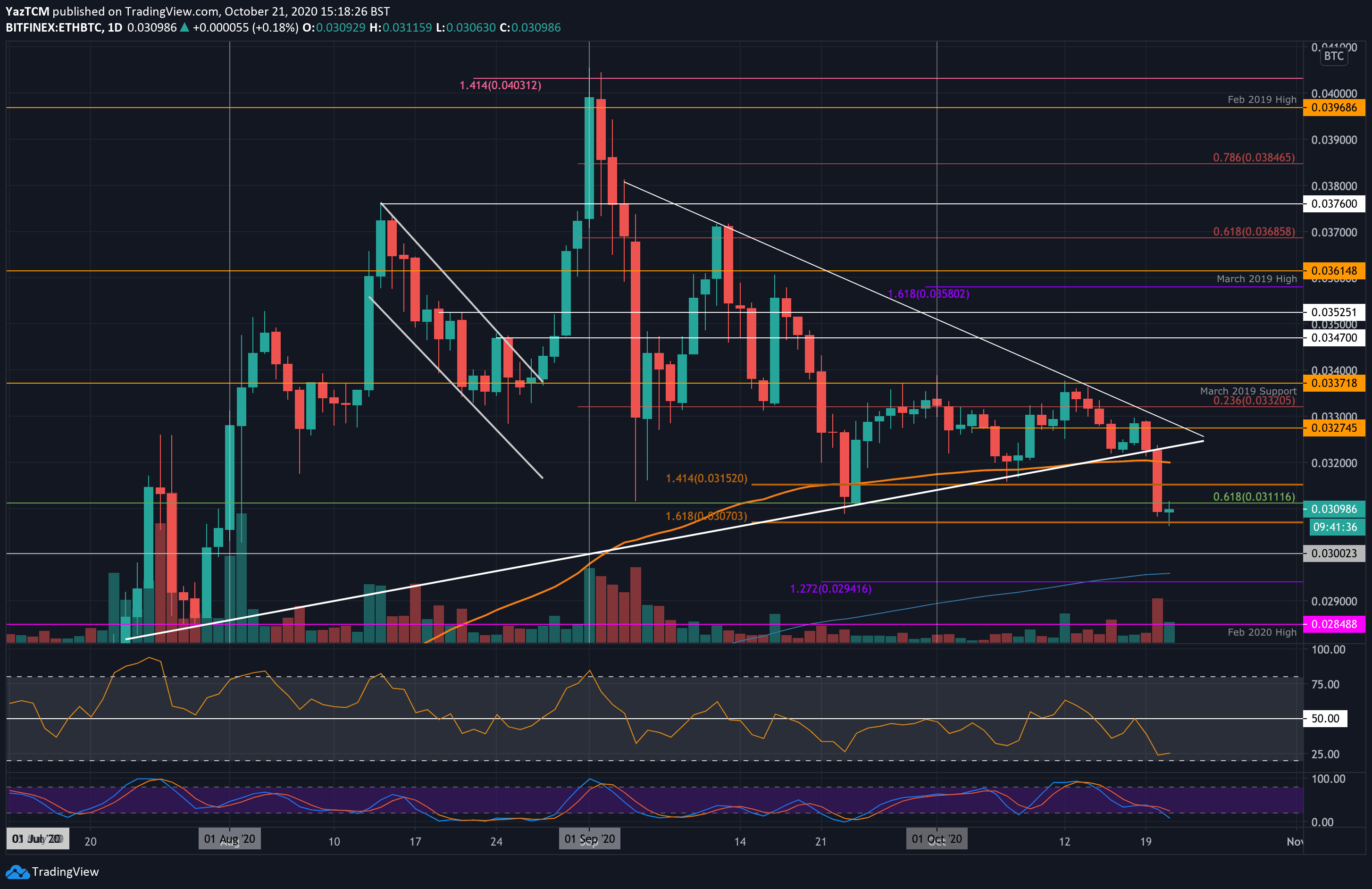Click the TradingView cloud logo icon
The width and height of the screenshot is (1372, 889).
coord(17,872)
